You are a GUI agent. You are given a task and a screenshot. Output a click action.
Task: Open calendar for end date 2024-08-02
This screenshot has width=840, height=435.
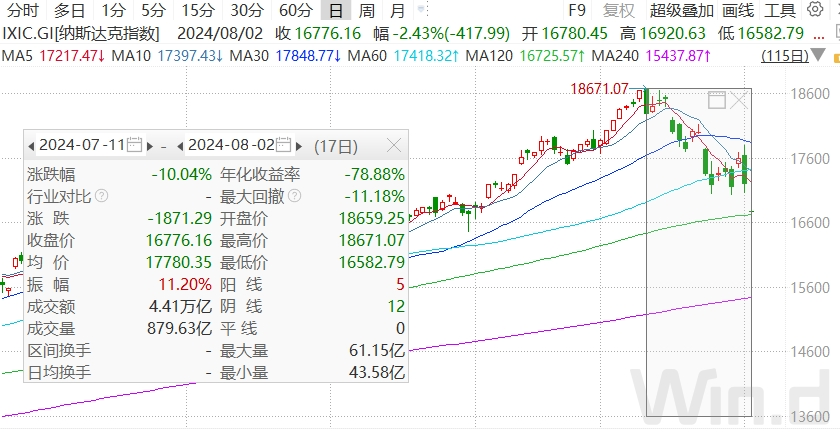point(283,145)
